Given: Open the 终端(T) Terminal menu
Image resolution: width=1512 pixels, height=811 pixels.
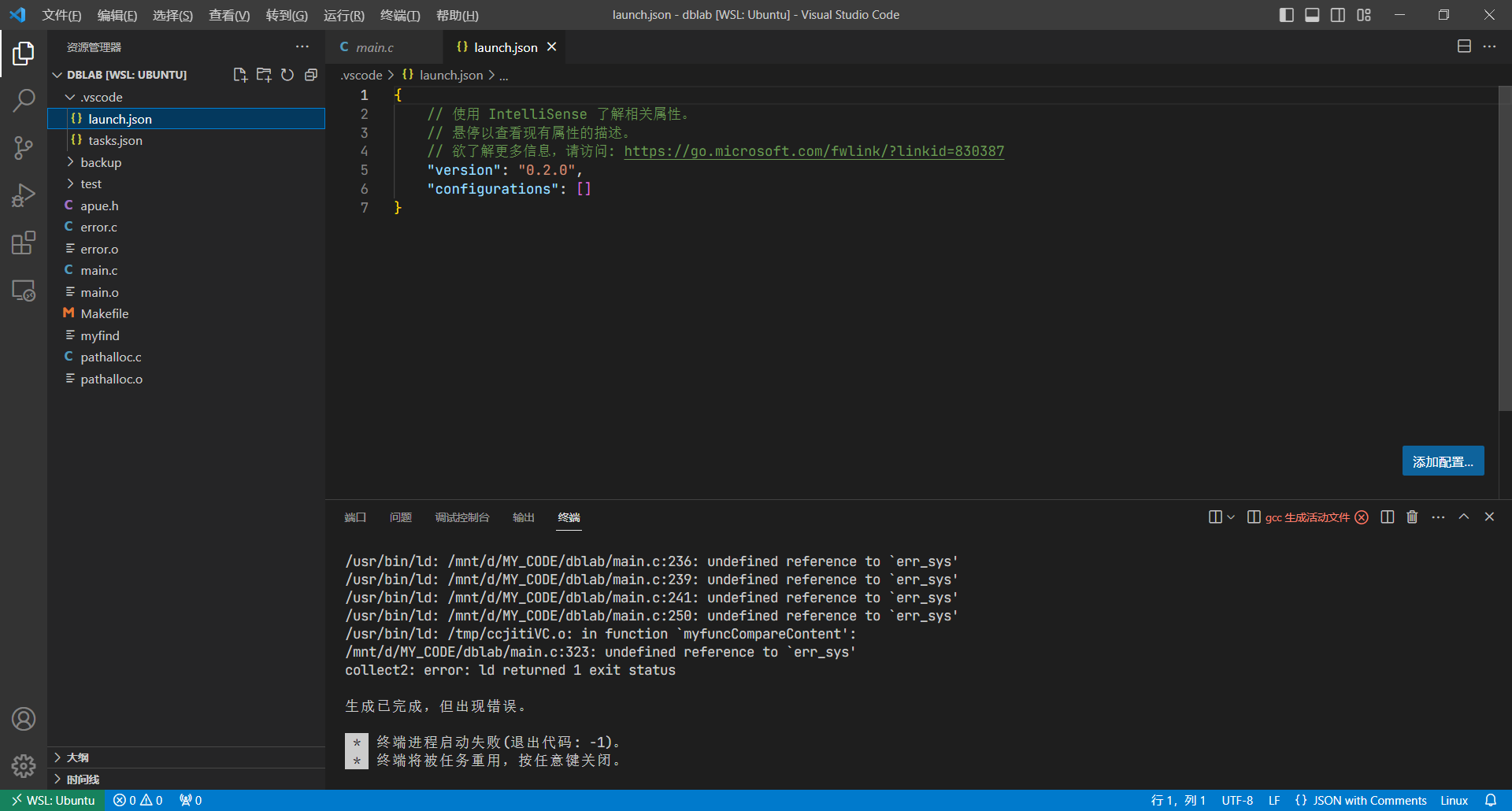Looking at the screenshot, I should coord(400,15).
